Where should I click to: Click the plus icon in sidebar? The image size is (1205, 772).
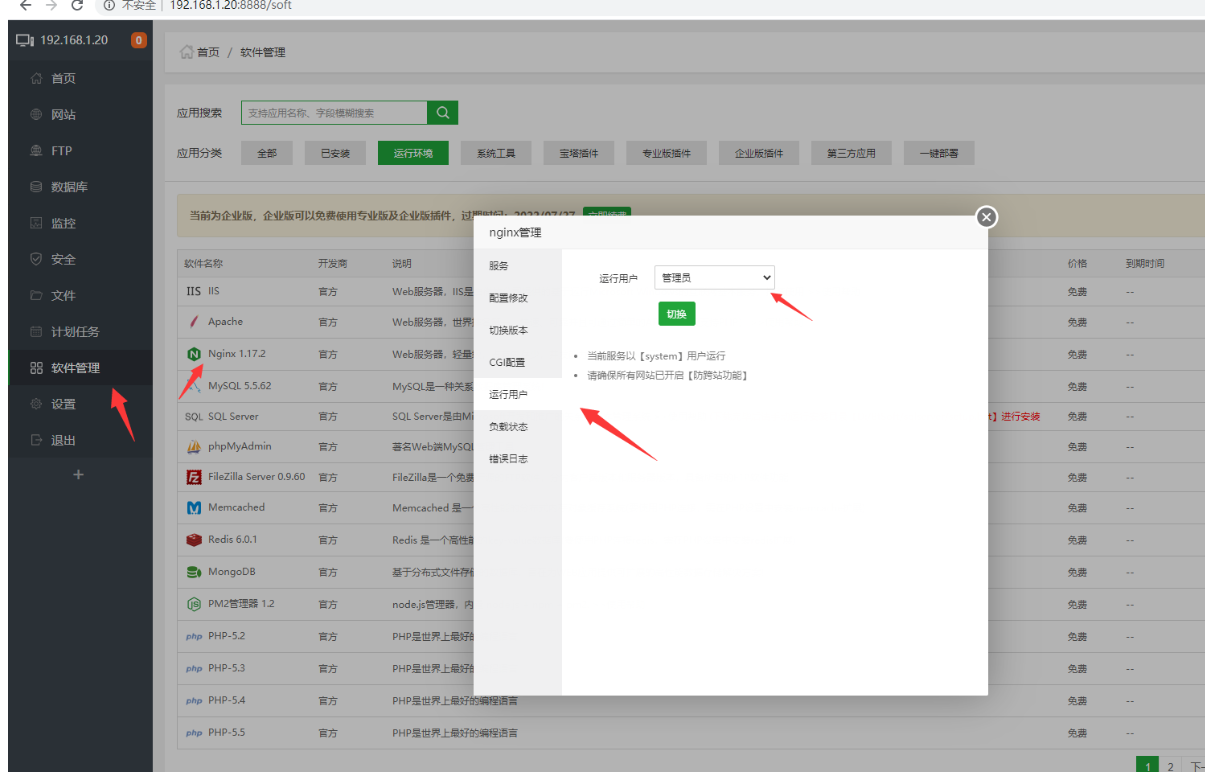tap(79, 475)
